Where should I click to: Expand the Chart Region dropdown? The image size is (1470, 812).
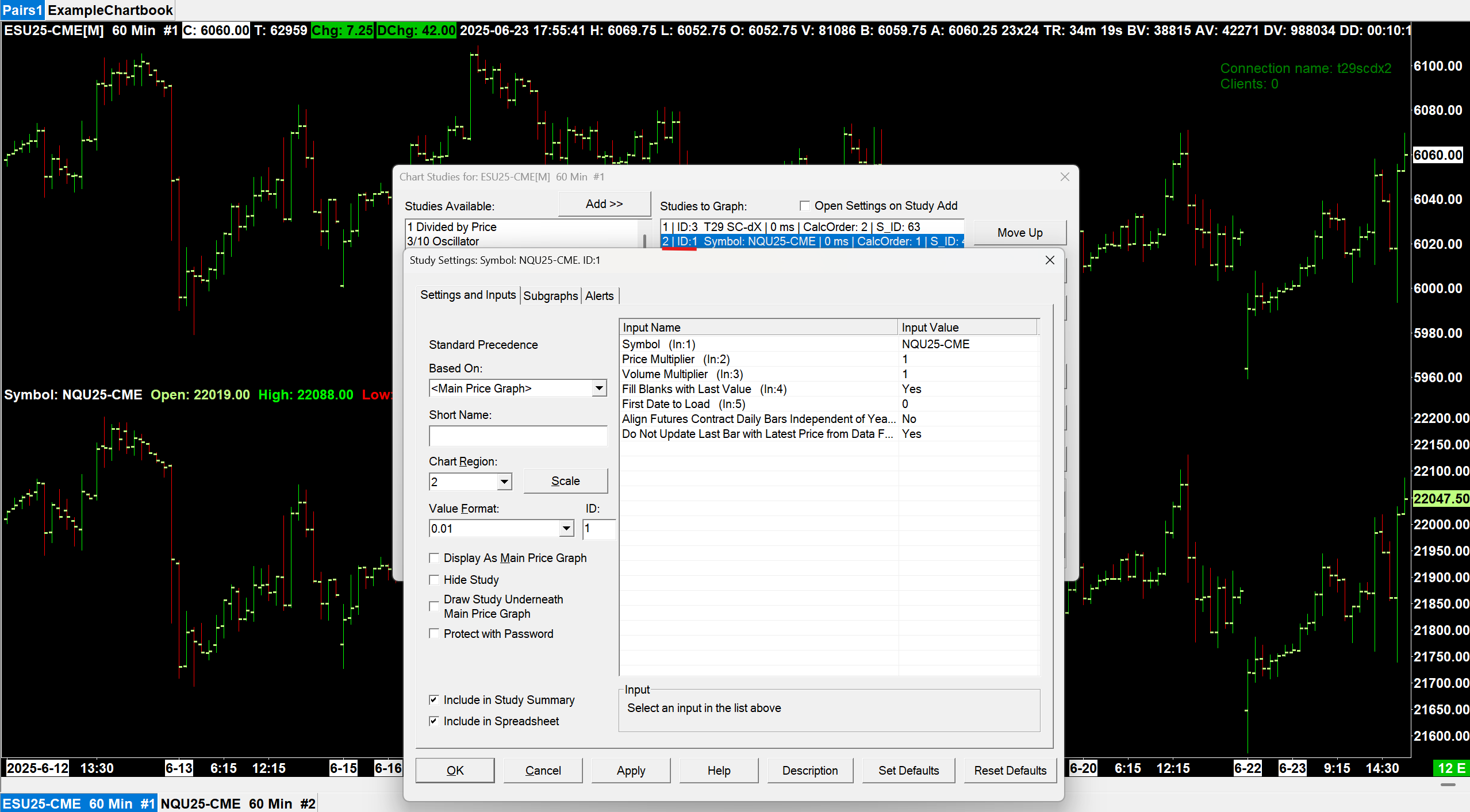point(504,482)
